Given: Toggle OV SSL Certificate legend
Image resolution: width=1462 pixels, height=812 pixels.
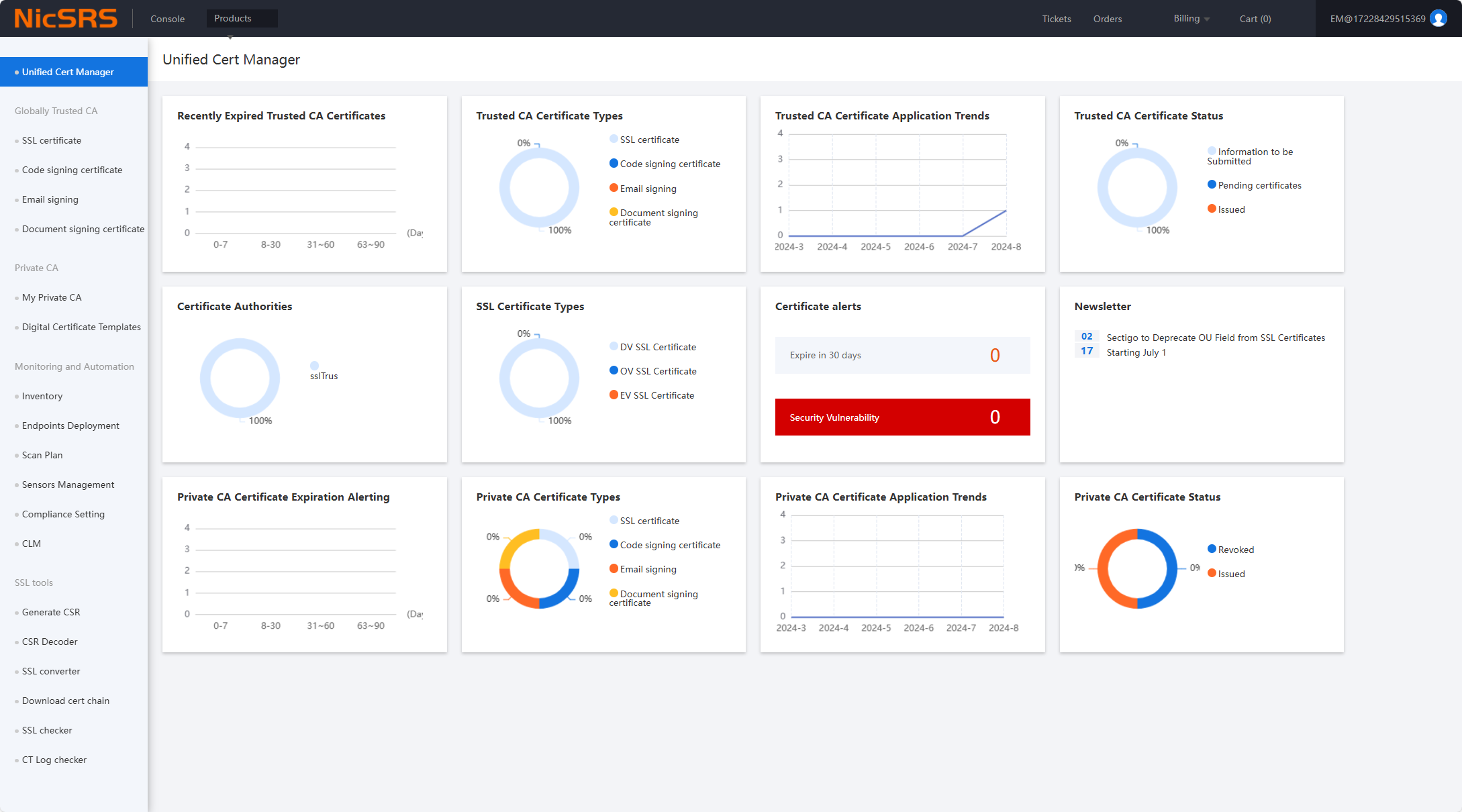Looking at the screenshot, I should pos(653,371).
